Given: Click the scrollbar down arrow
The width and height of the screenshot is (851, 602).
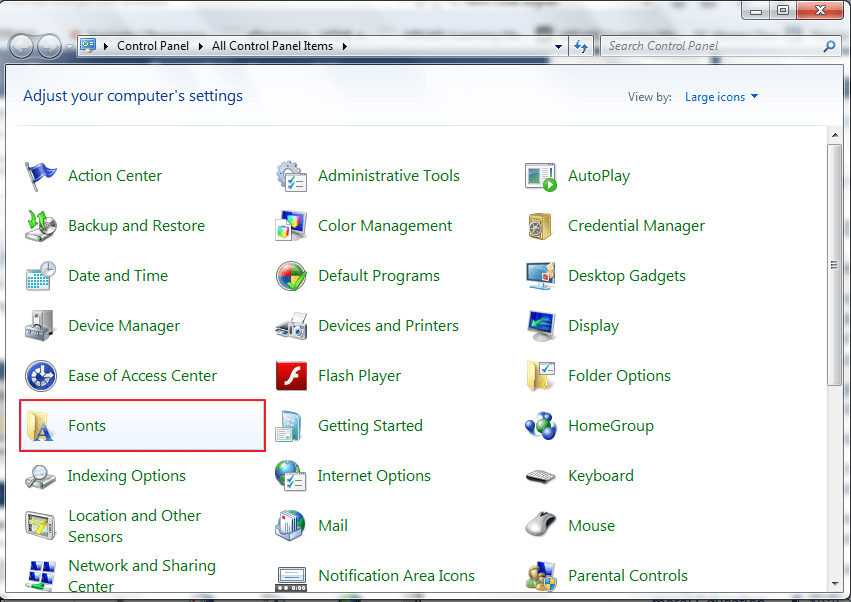Looking at the screenshot, I should tap(834, 584).
